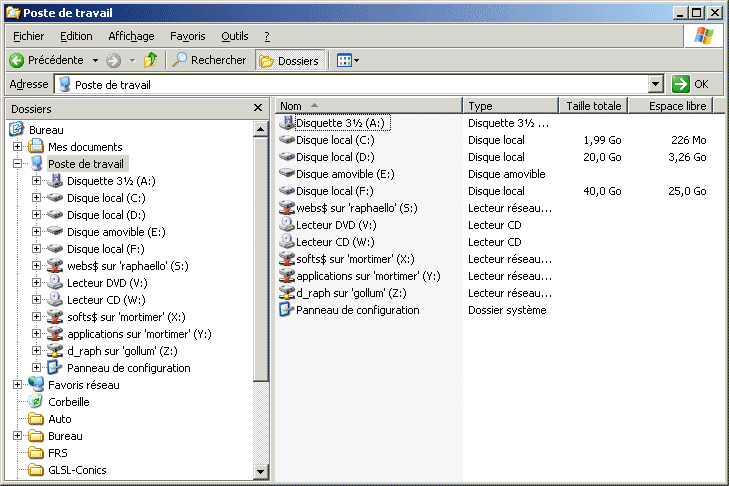Image resolution: width=729 pixels, height=486 pixels.
Task: Expand the Favoris réseau tree node
Action: click(x=17, y=385)
